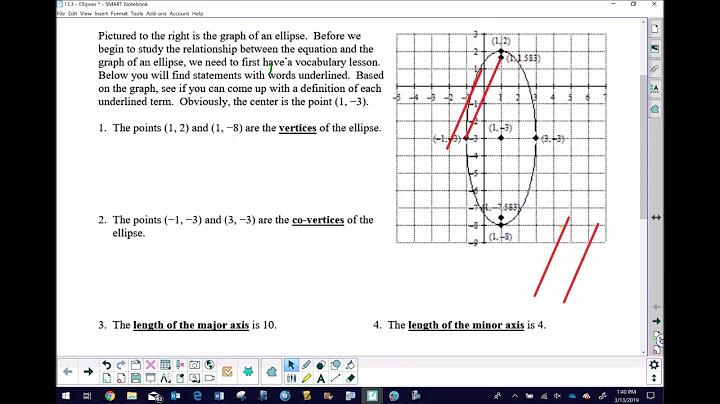The width and height of the screenshot is (720, 404).
Task: Open the teal monster activity icon
Action: point(248,371)
